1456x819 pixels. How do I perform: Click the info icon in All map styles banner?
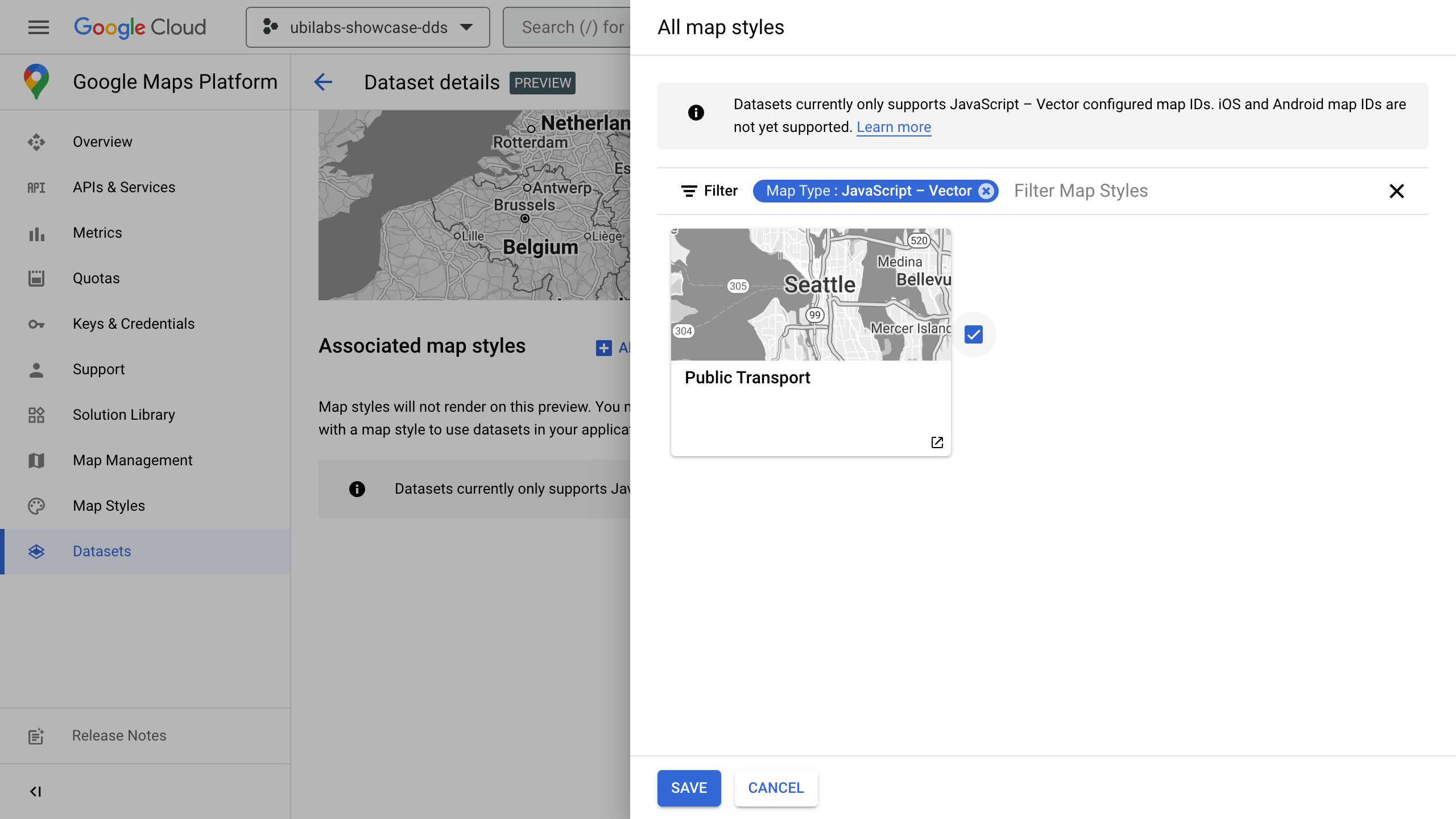(696, 113)
